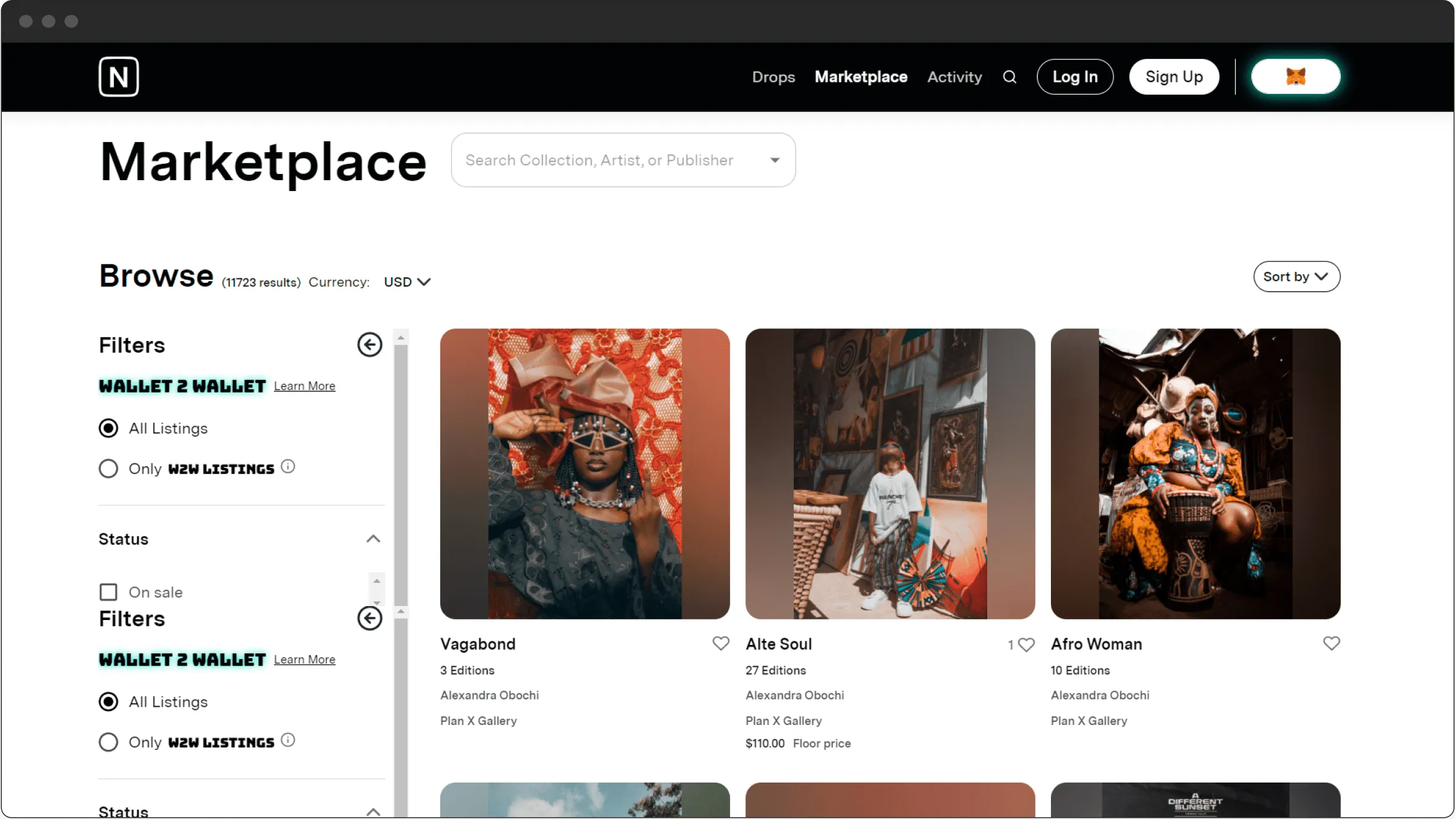Click the heart icon on Alte Soul listing
The width and height of the screenshot is (1456, 819).
1025,644
